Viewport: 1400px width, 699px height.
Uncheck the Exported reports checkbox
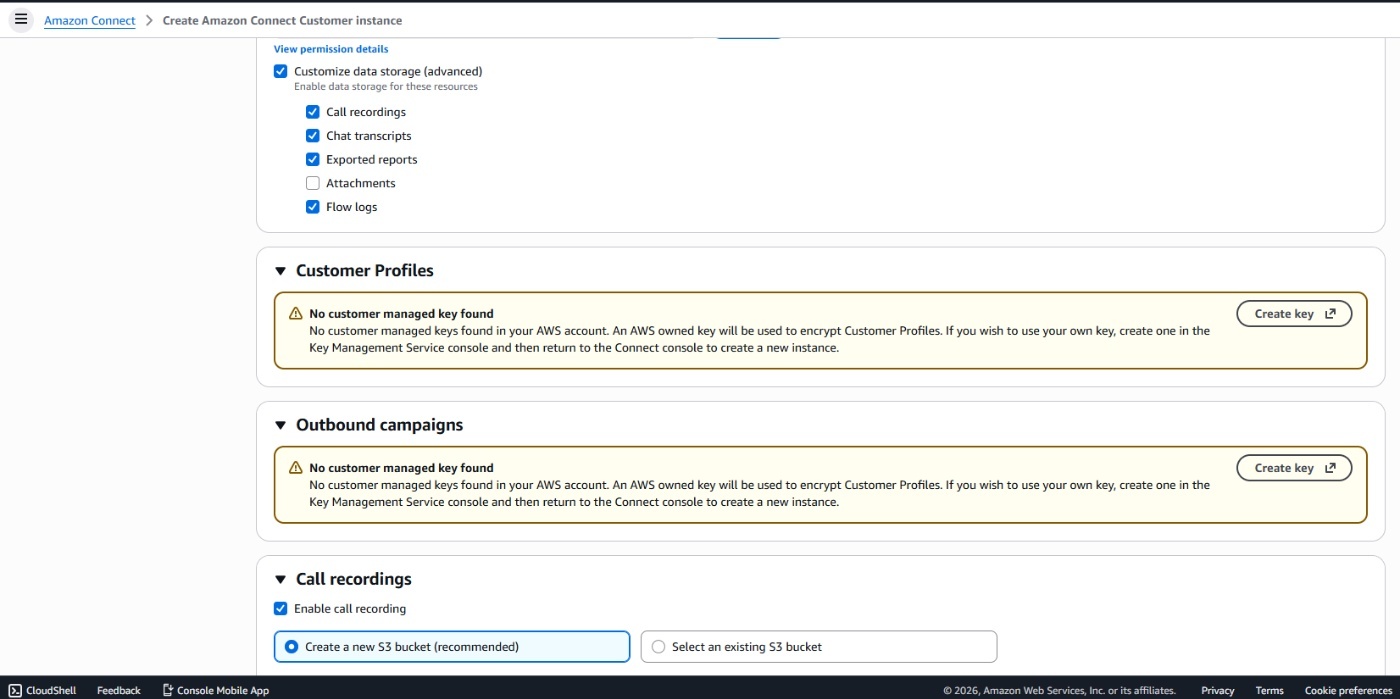[313, 159]
